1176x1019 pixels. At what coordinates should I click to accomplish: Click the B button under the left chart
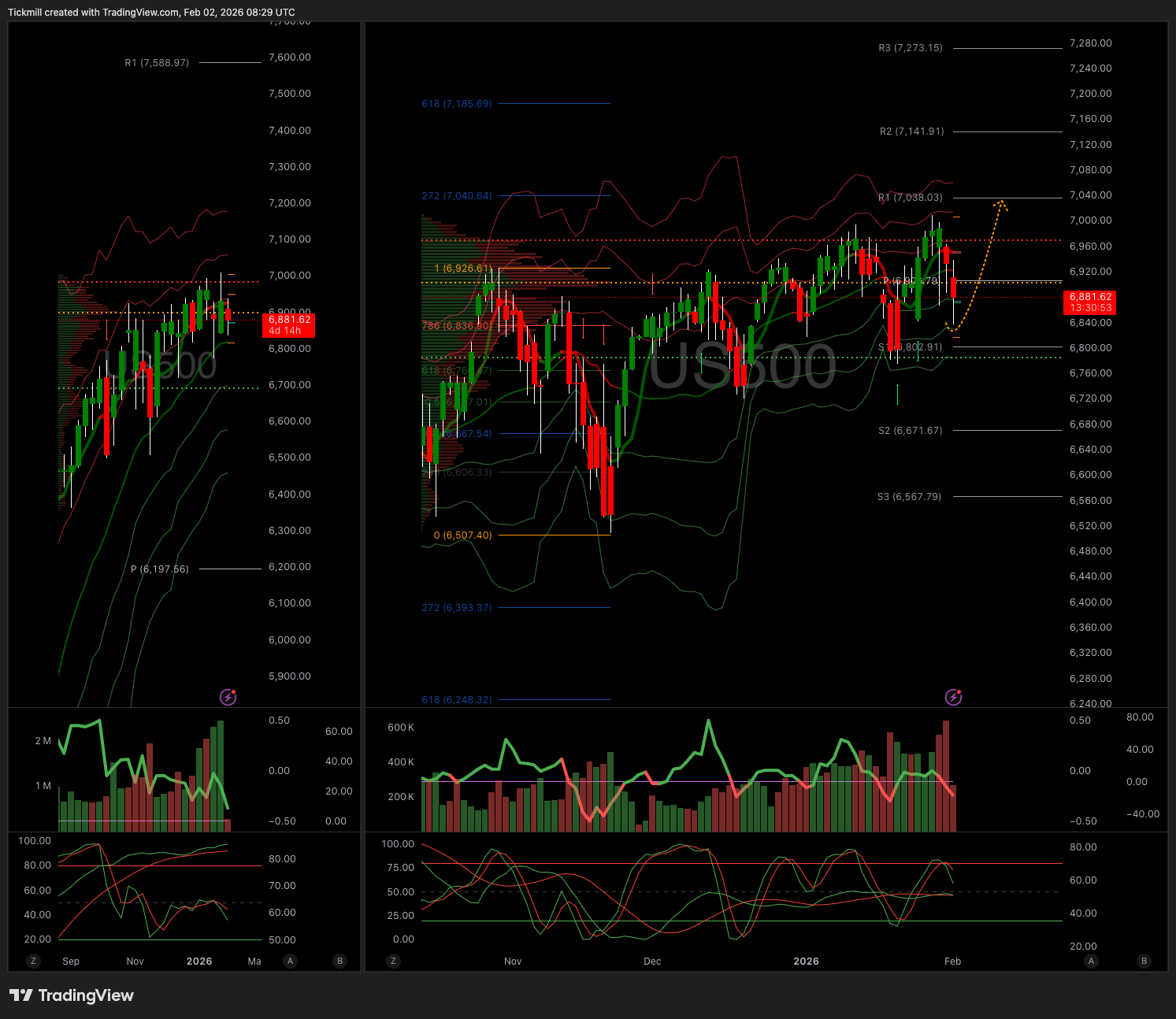(x=340, y=961)
